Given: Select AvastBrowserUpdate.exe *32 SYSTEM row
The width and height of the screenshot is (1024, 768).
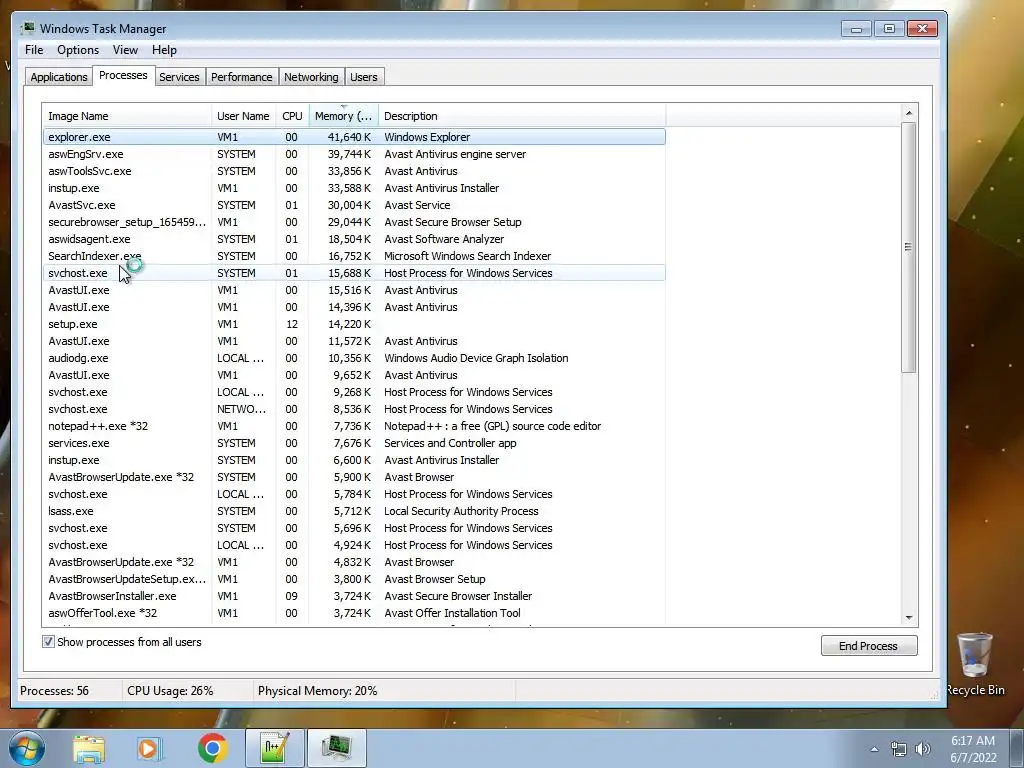Looking at the screenshot, I should click(x=354, y=477).
